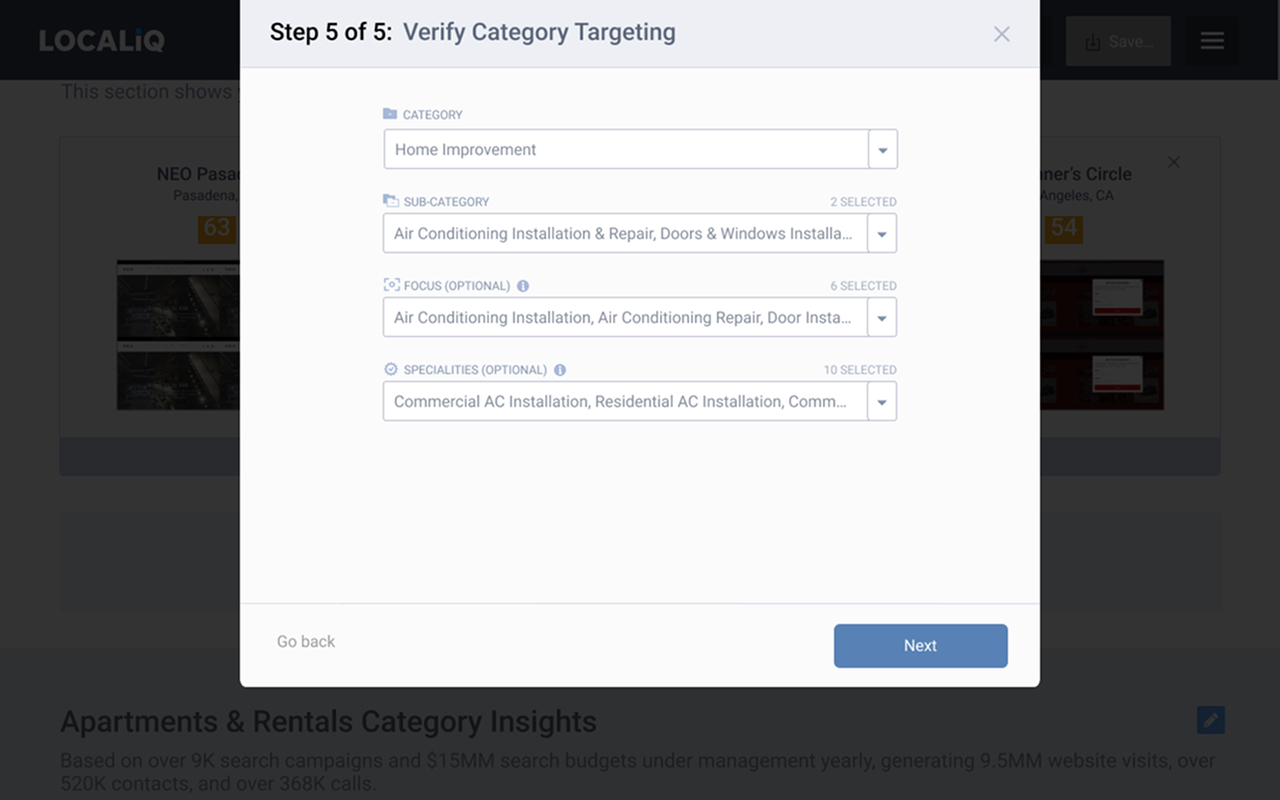Click the Next button
The image size is (1280, 800).
921,646
